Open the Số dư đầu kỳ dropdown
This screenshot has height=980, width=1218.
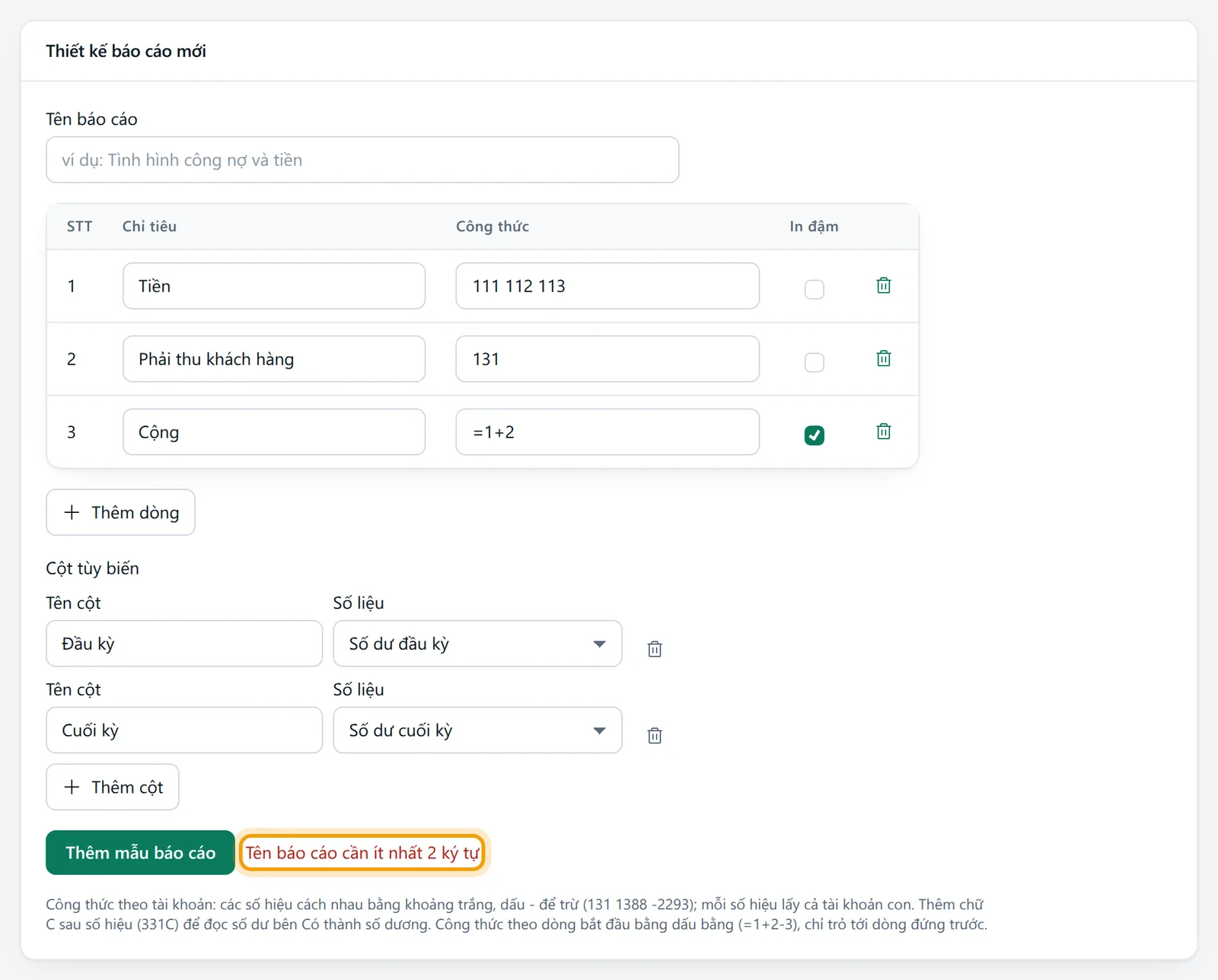[477, 644]
